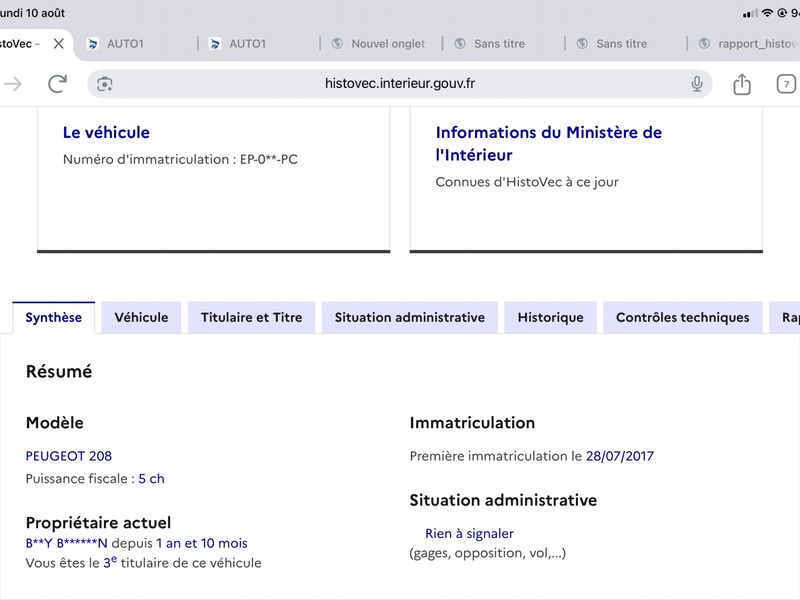Open the Historique tab

click(551, 317)
